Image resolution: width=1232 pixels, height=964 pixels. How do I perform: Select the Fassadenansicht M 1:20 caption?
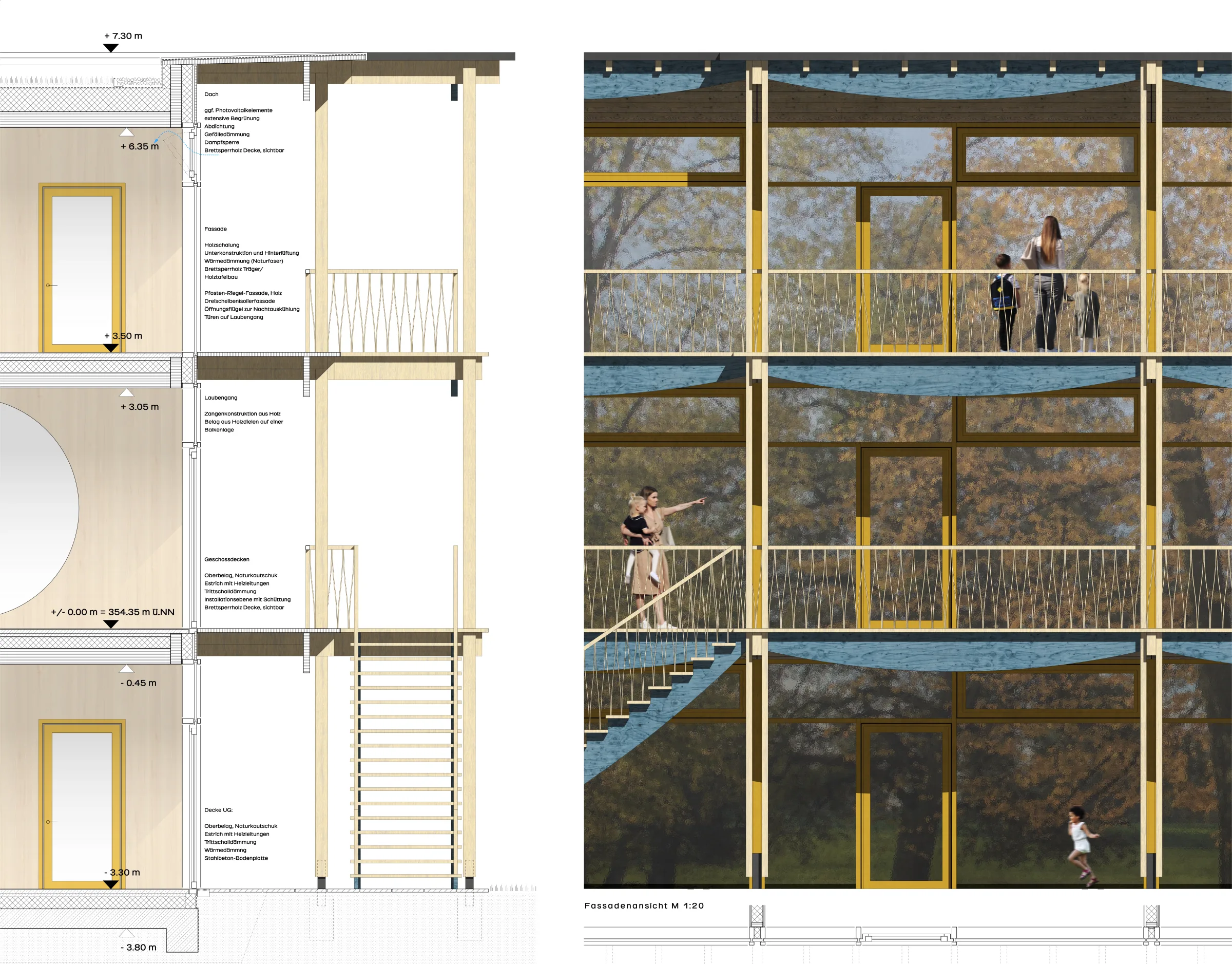click(644, 906)
